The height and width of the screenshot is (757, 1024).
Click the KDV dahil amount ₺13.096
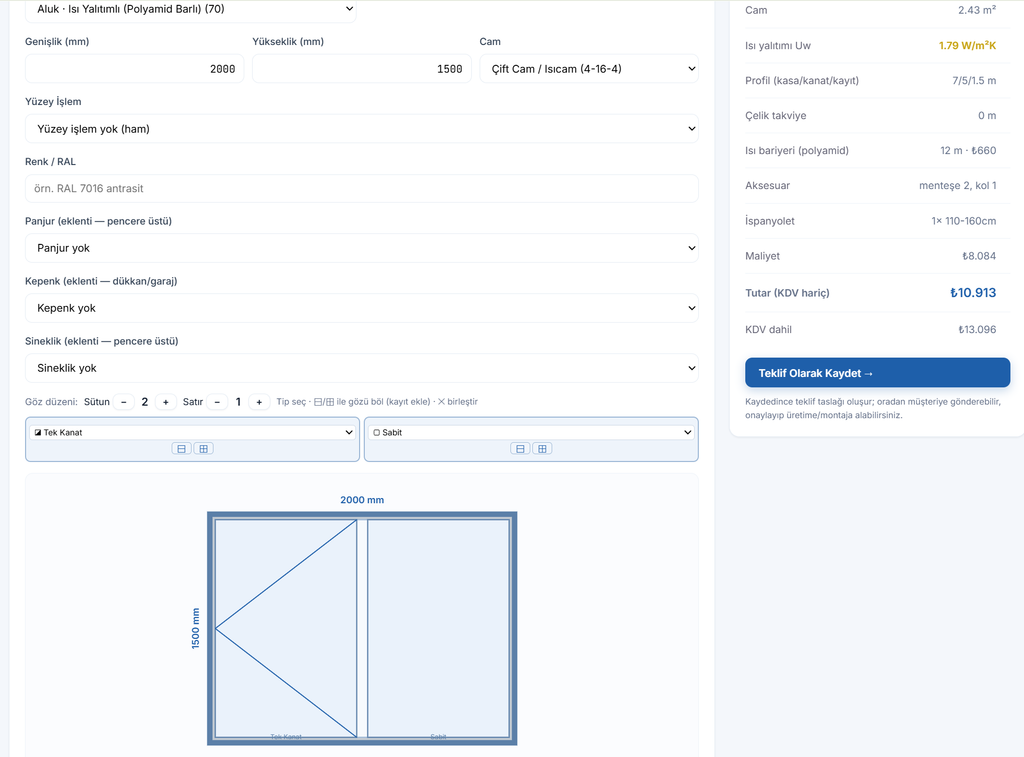pyautogui.click(x=977, y=329)
